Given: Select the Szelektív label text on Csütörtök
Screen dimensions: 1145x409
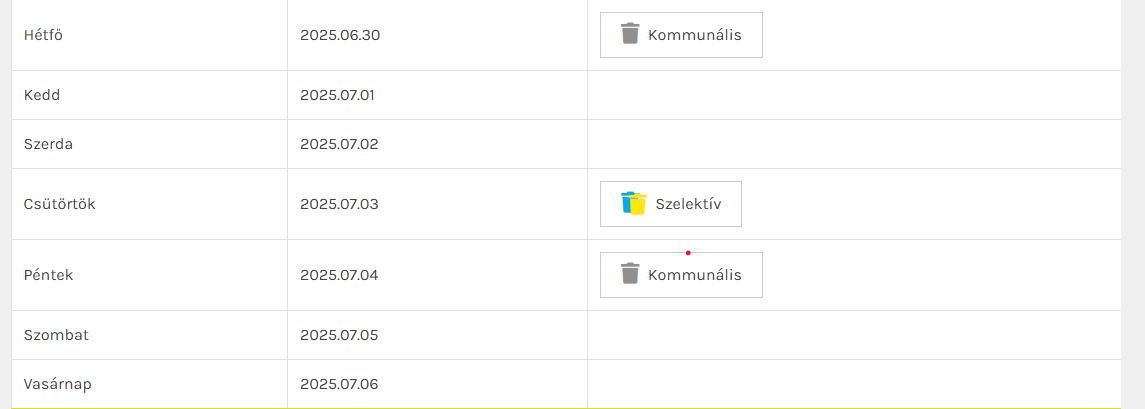Looking at the screenshot, I should (x=688, y=204).
